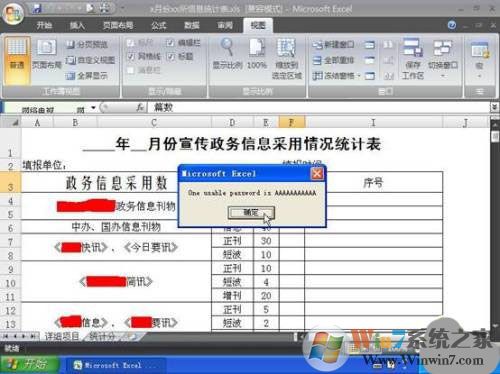
Task: Expand the Freeze Panes dropdown
Action: coord(337,76)
